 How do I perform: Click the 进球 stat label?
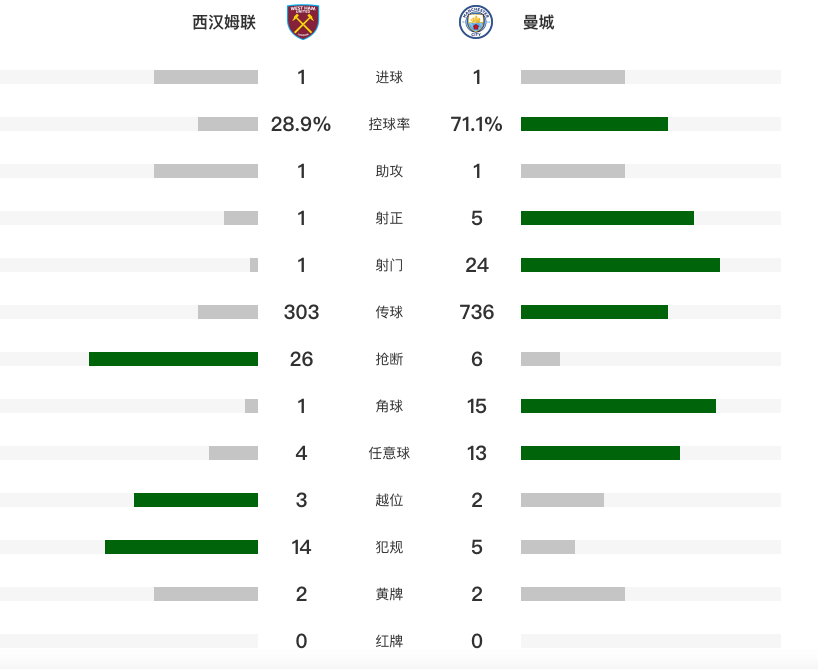389,78
